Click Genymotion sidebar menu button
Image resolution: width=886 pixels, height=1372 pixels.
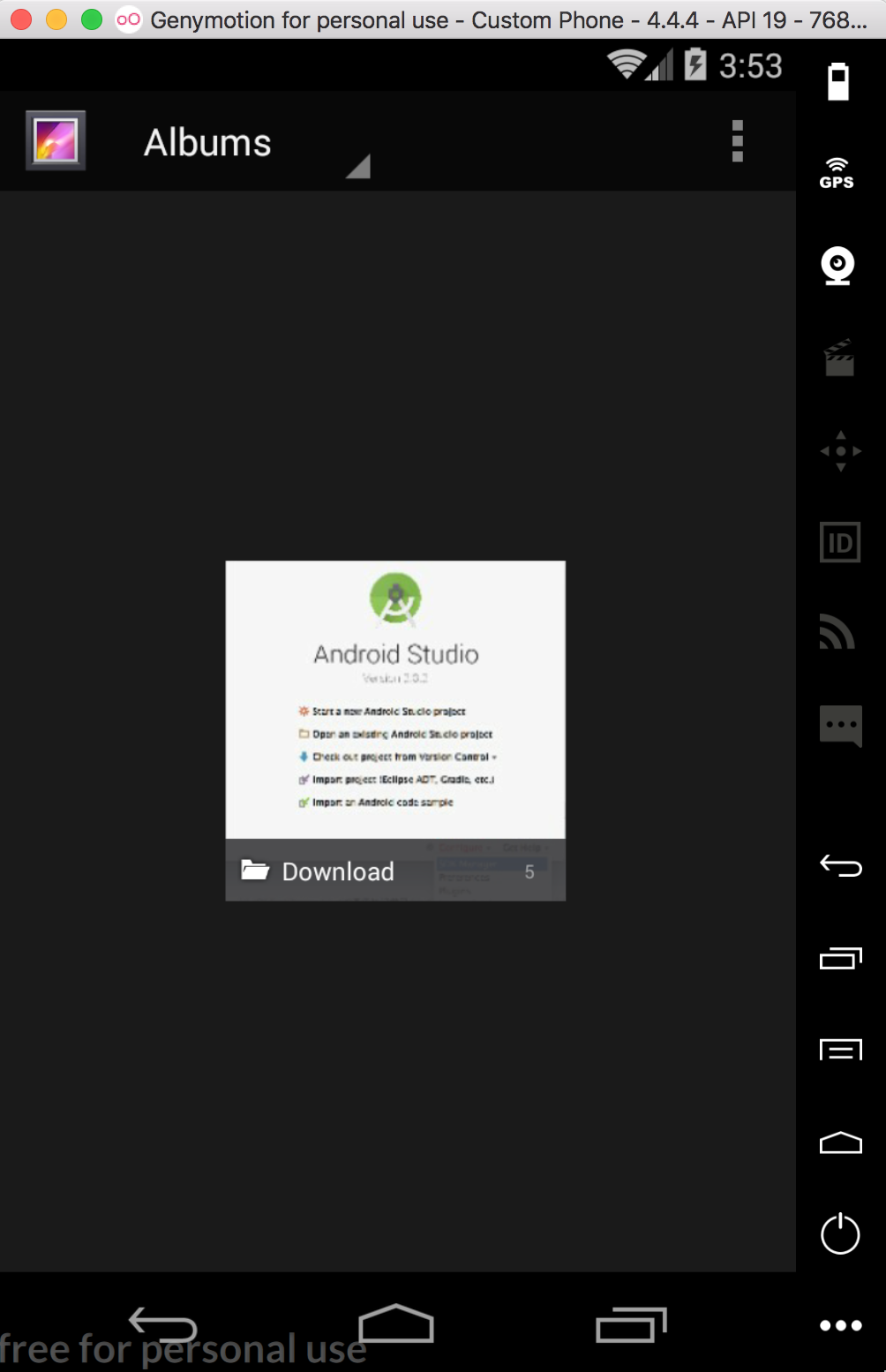[841, 1050]
